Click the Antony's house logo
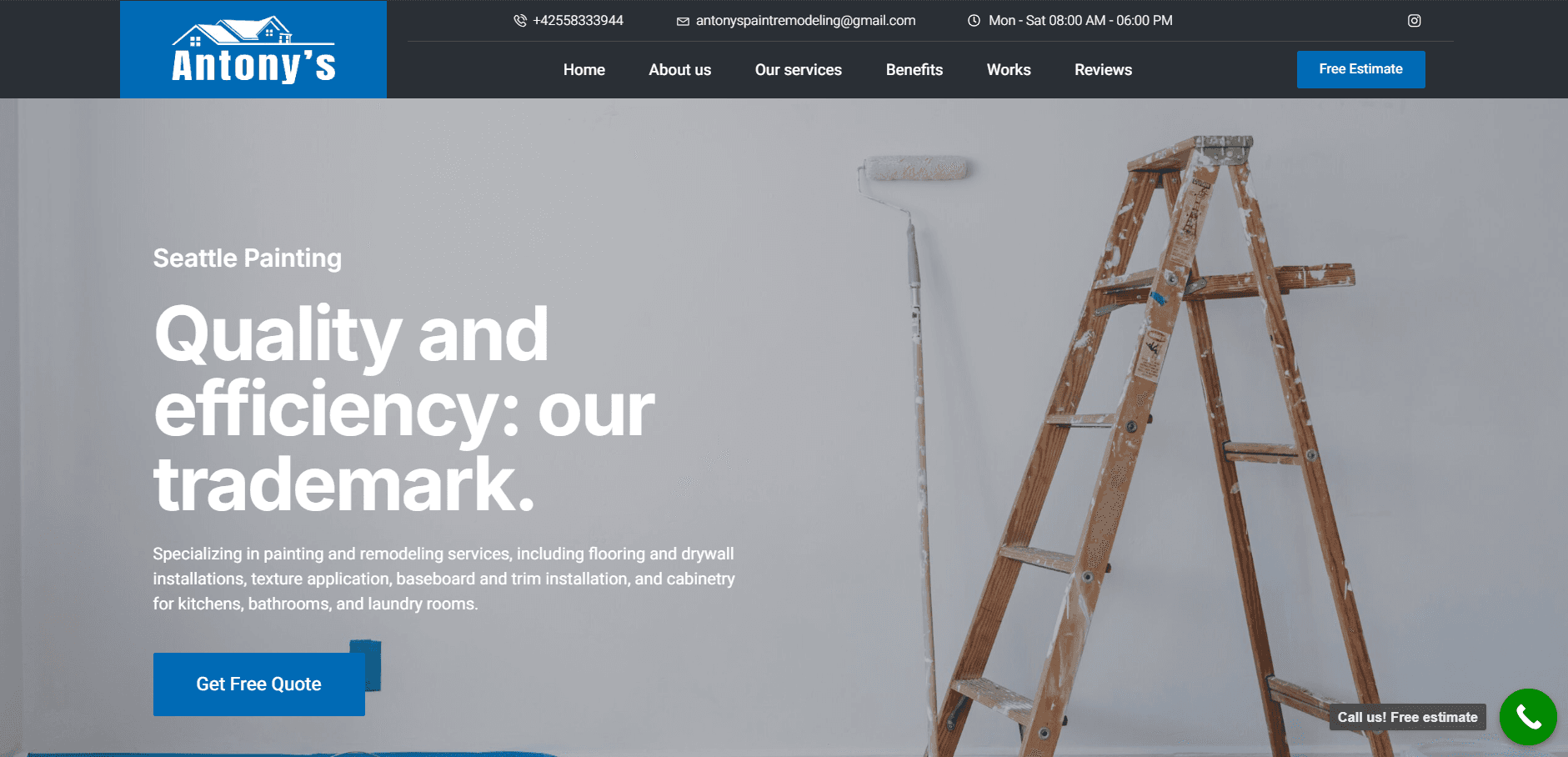This screenshot has height=757, width=1568. [x=253, y=50]
